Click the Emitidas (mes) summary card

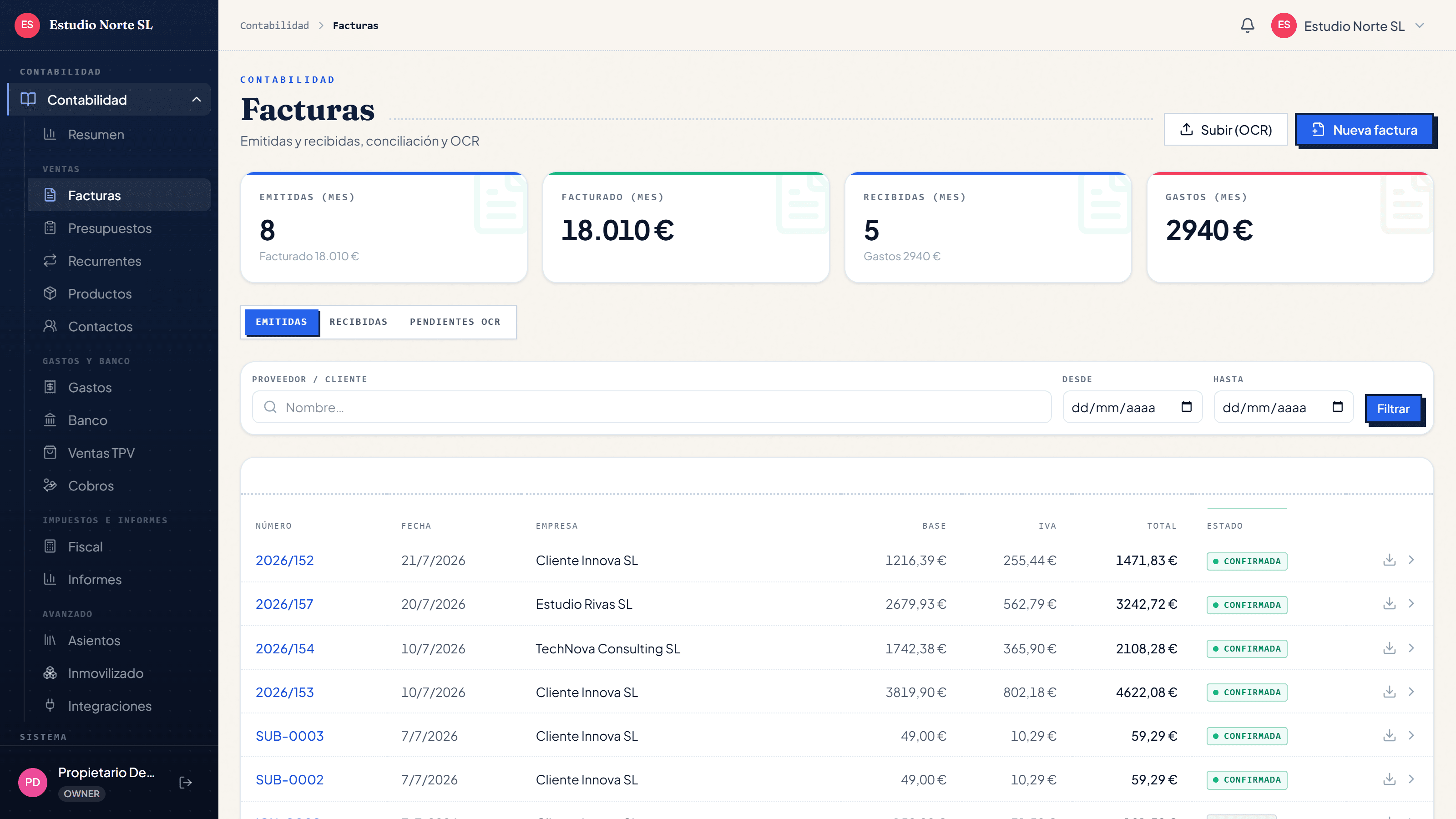[384, 227]
